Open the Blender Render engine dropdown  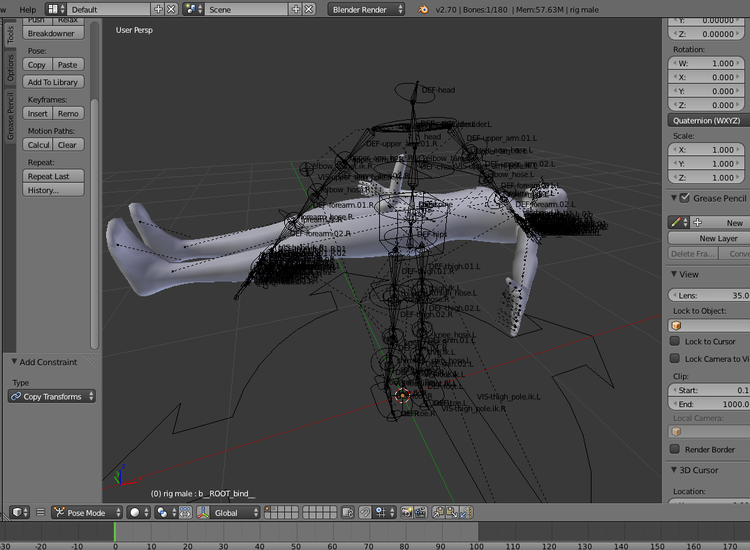pyautogui.click(x=366, y=9)
